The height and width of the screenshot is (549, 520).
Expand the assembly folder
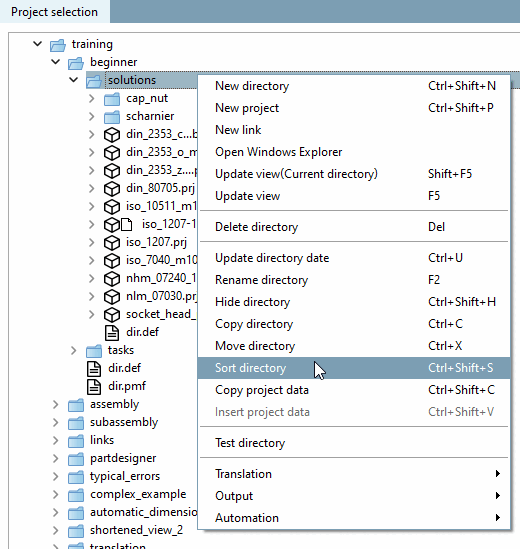(x=55, y=404)
